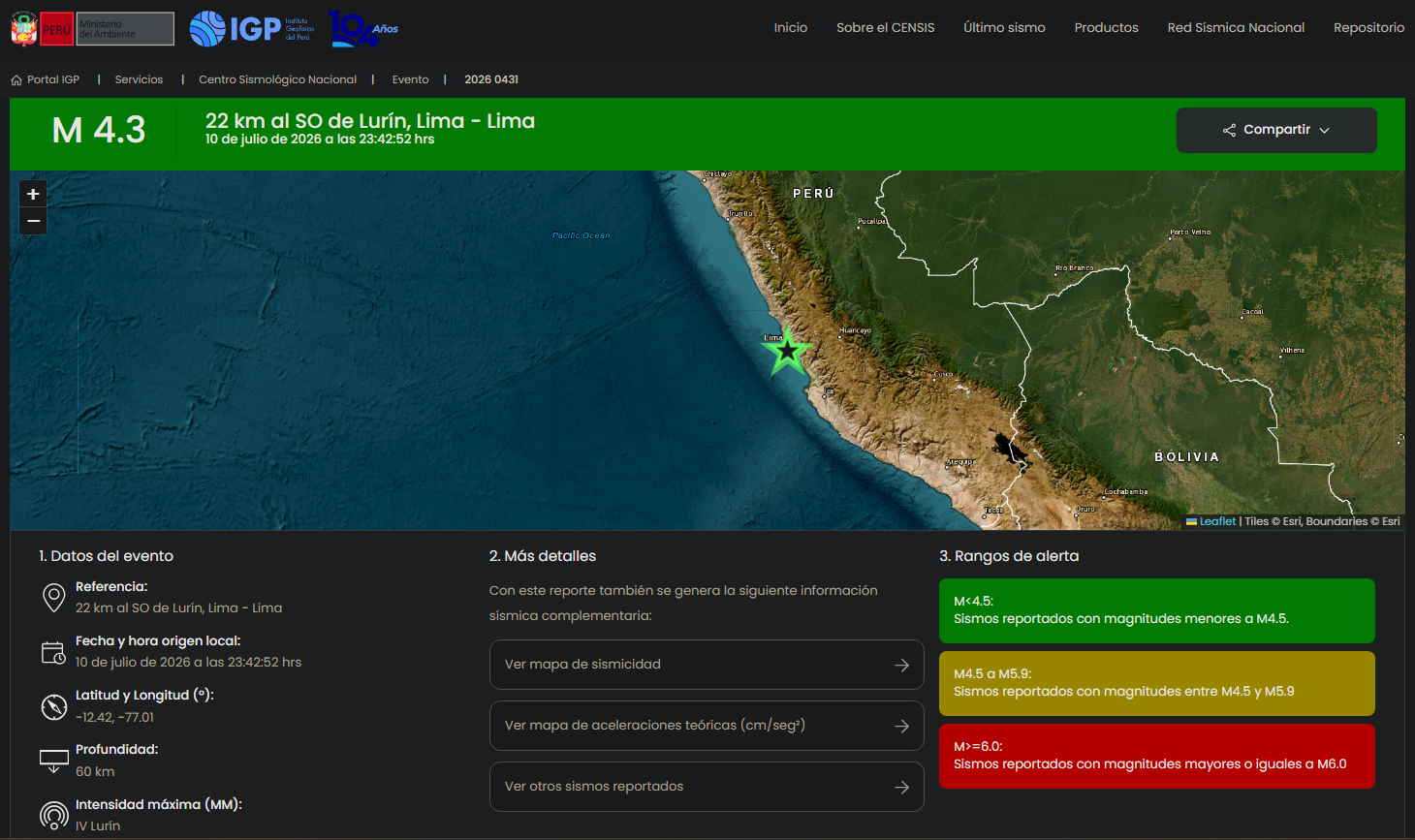Image resolution: width=1415 pixels, height=840 pixels.
Task: Open the Productos menu
Action: [x=1106, y=28]
